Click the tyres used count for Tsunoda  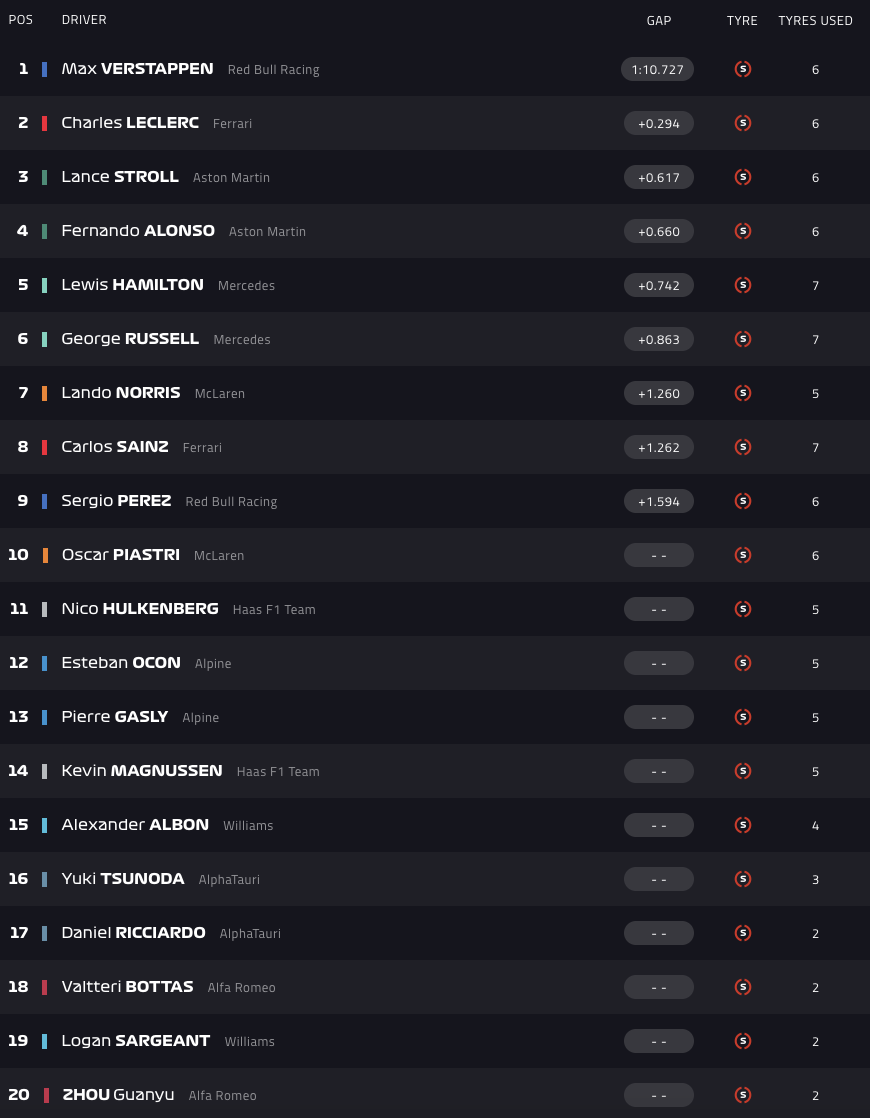(x=815, y=880)
